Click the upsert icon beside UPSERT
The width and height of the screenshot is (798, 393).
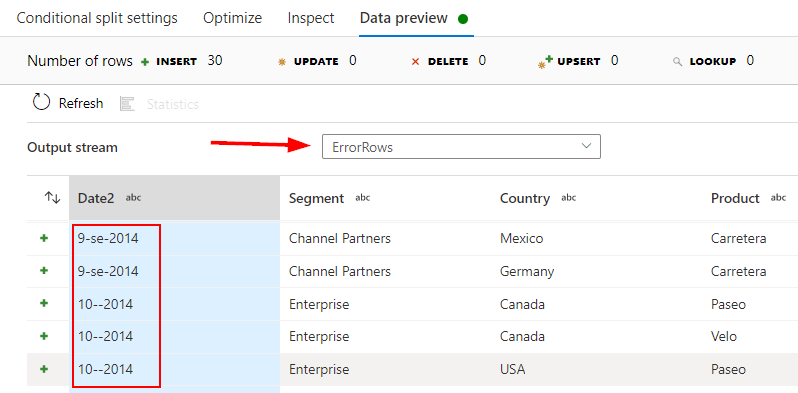[546, 62]
